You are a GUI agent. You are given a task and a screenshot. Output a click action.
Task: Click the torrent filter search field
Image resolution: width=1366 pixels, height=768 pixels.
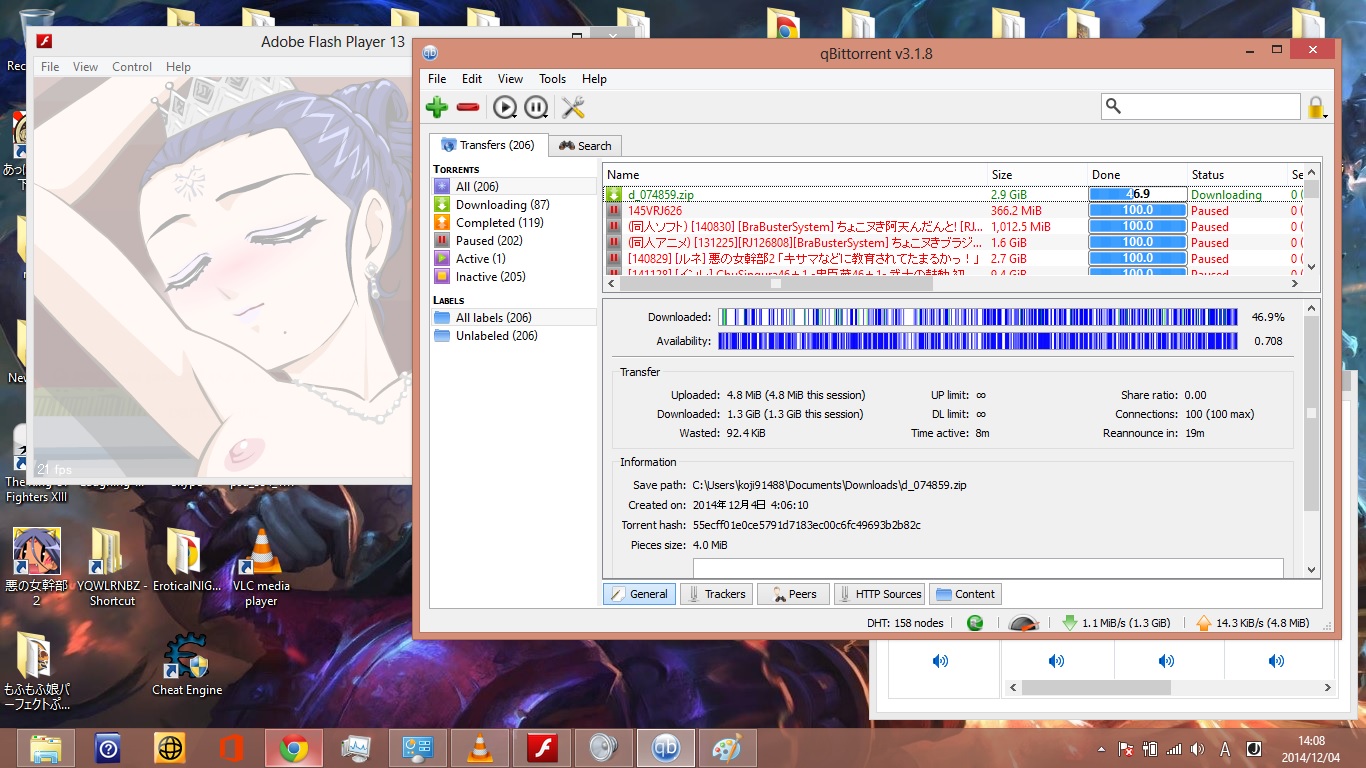pyautogui.click(x=1201, y=106)
